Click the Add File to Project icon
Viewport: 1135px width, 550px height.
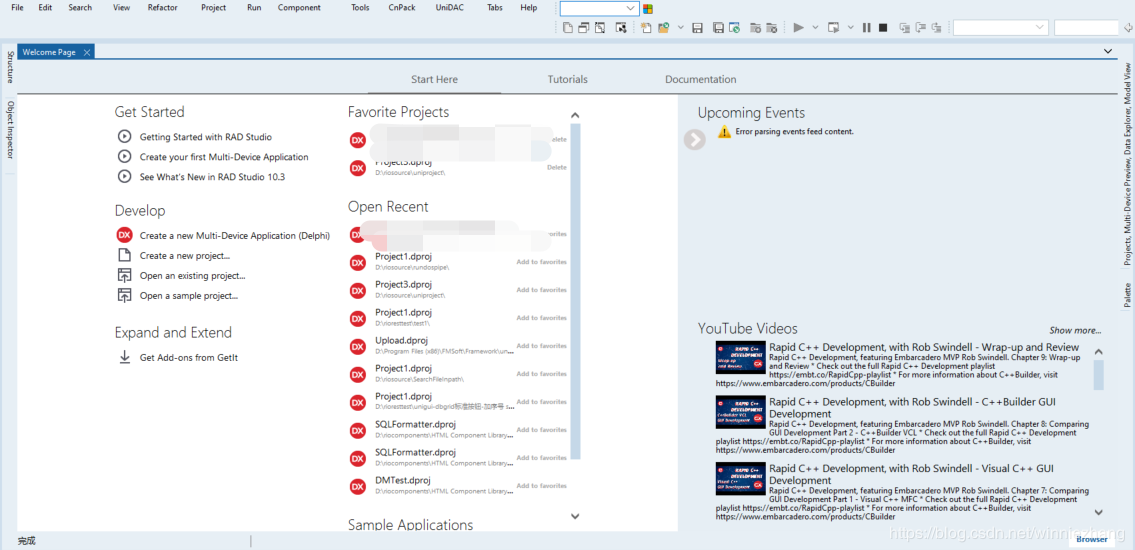pyautogui.click(x=755, y=28)
